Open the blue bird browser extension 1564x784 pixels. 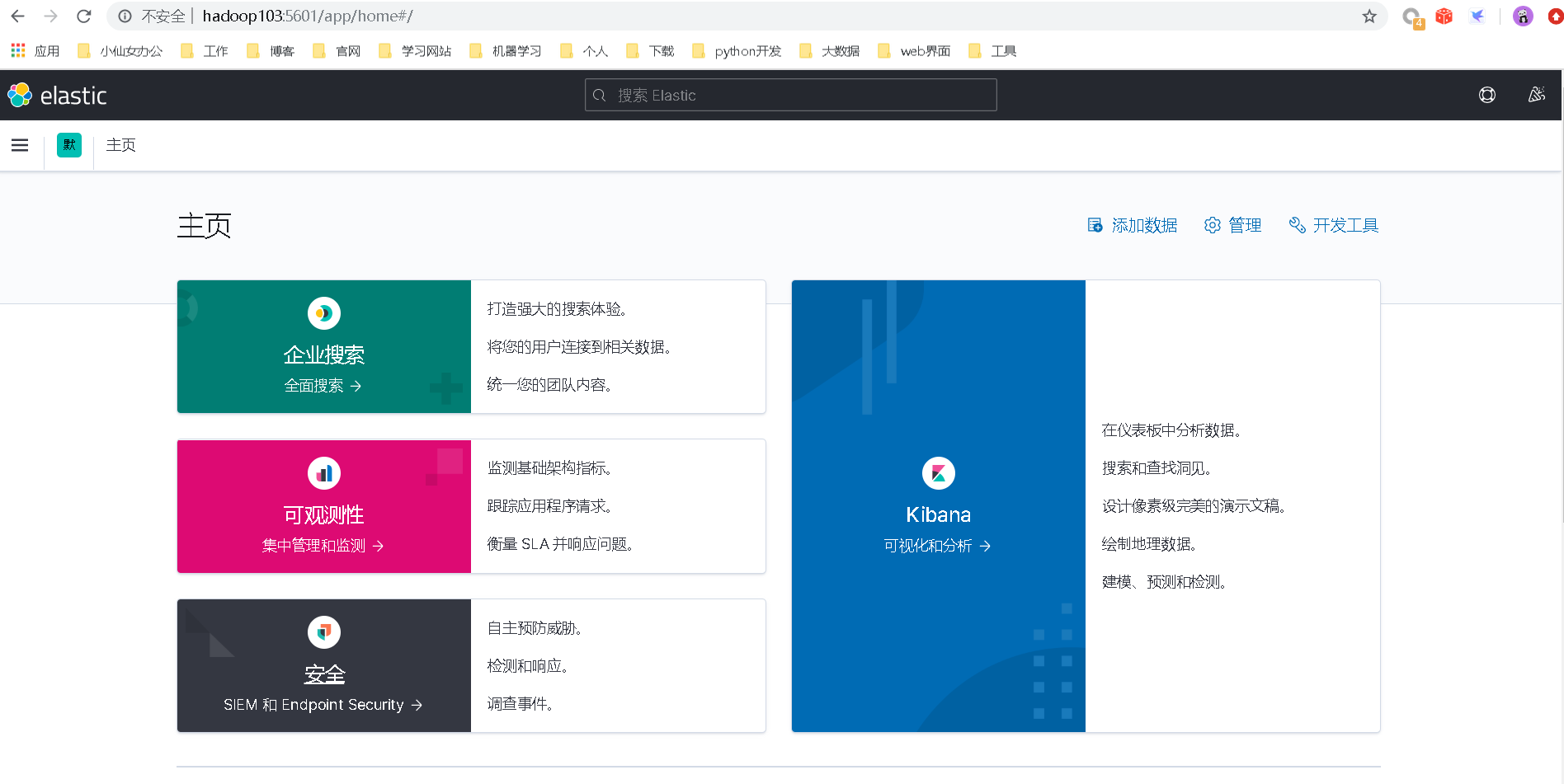[x=1477, y=16]
